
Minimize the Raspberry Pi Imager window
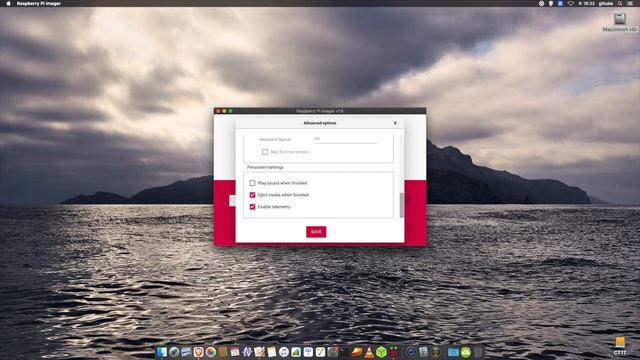pos(224,111)
